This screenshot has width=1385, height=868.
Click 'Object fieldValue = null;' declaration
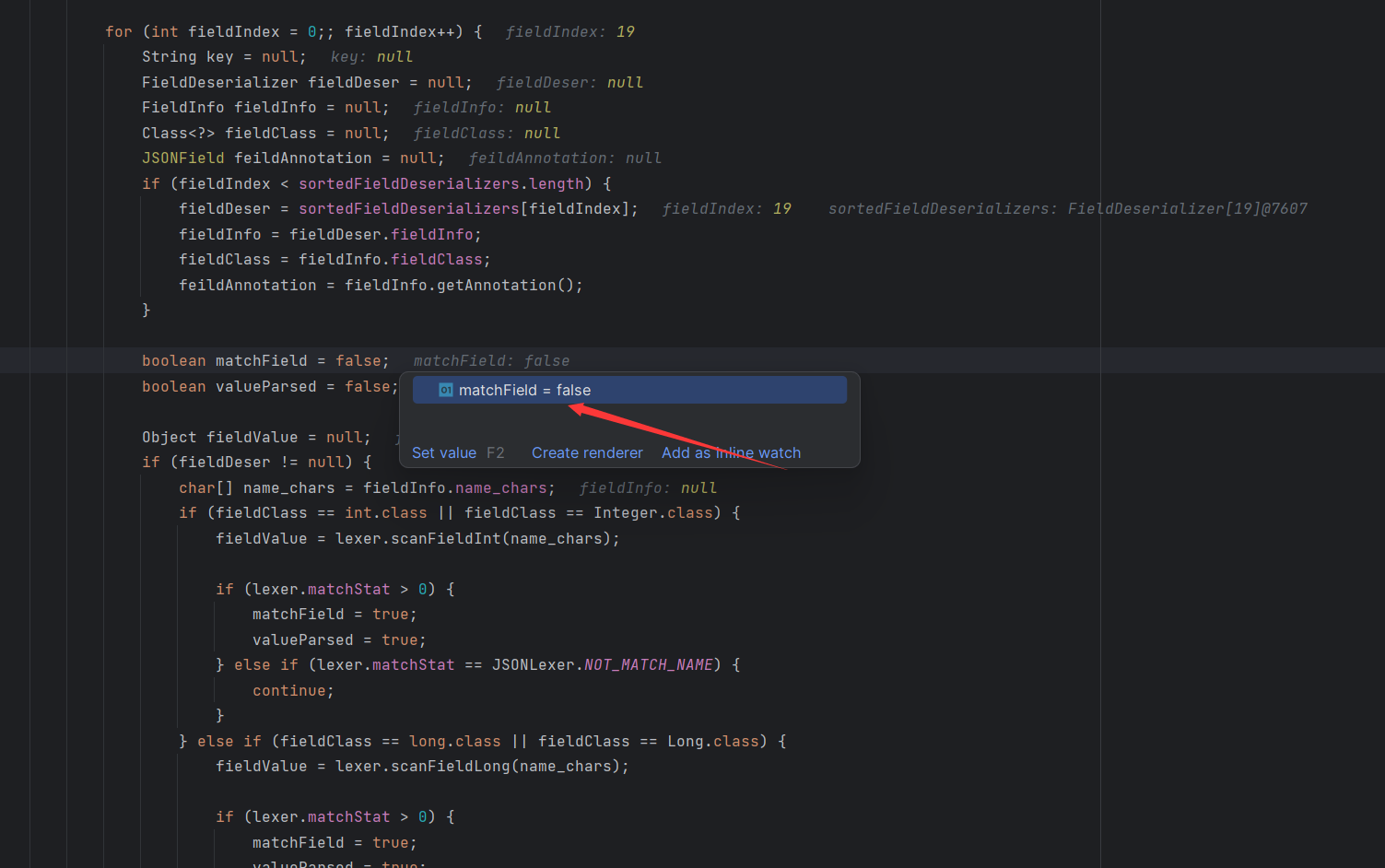(x=256, y=437)
